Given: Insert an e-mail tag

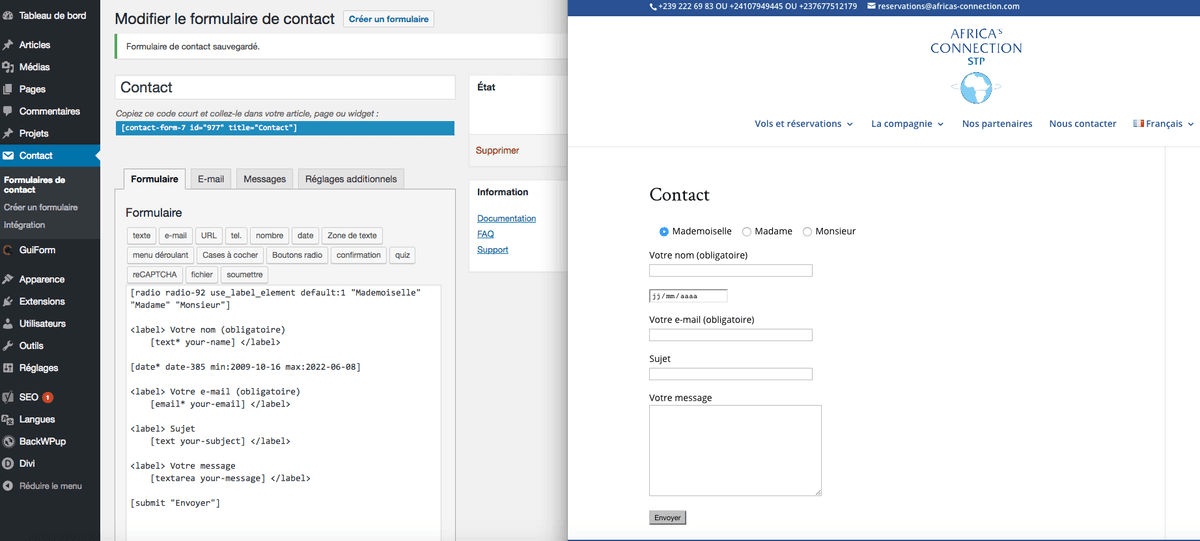Looking at the screenshot, I should point(176,236).
